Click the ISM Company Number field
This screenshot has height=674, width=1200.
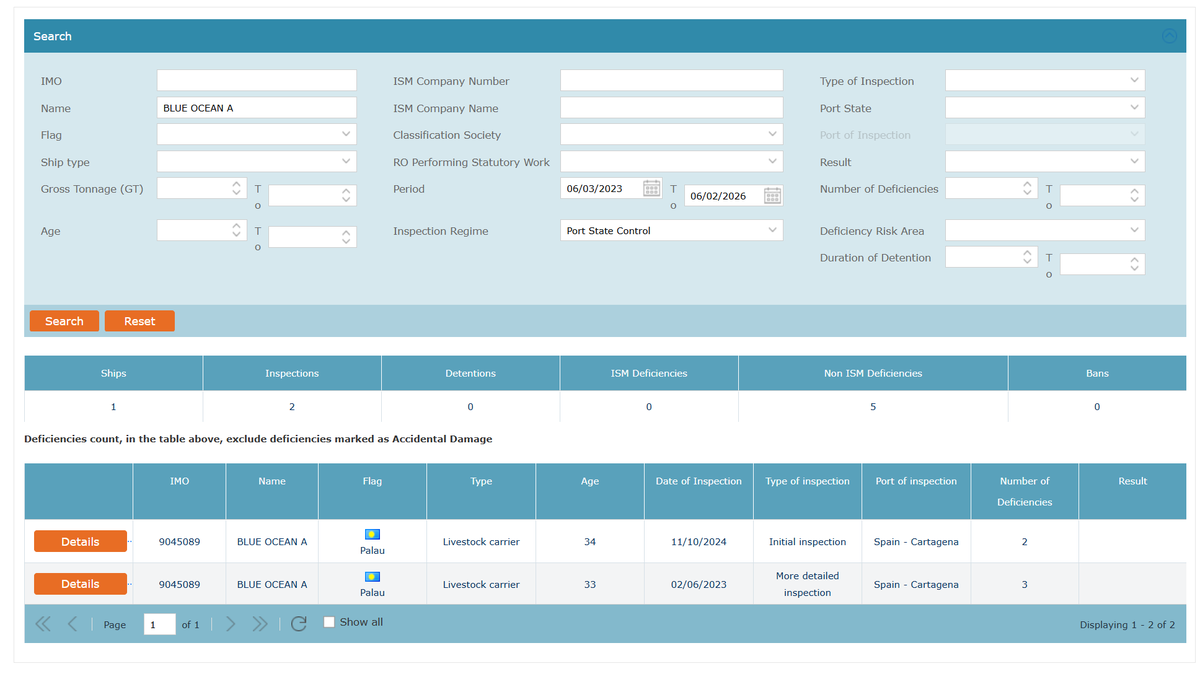671,80
